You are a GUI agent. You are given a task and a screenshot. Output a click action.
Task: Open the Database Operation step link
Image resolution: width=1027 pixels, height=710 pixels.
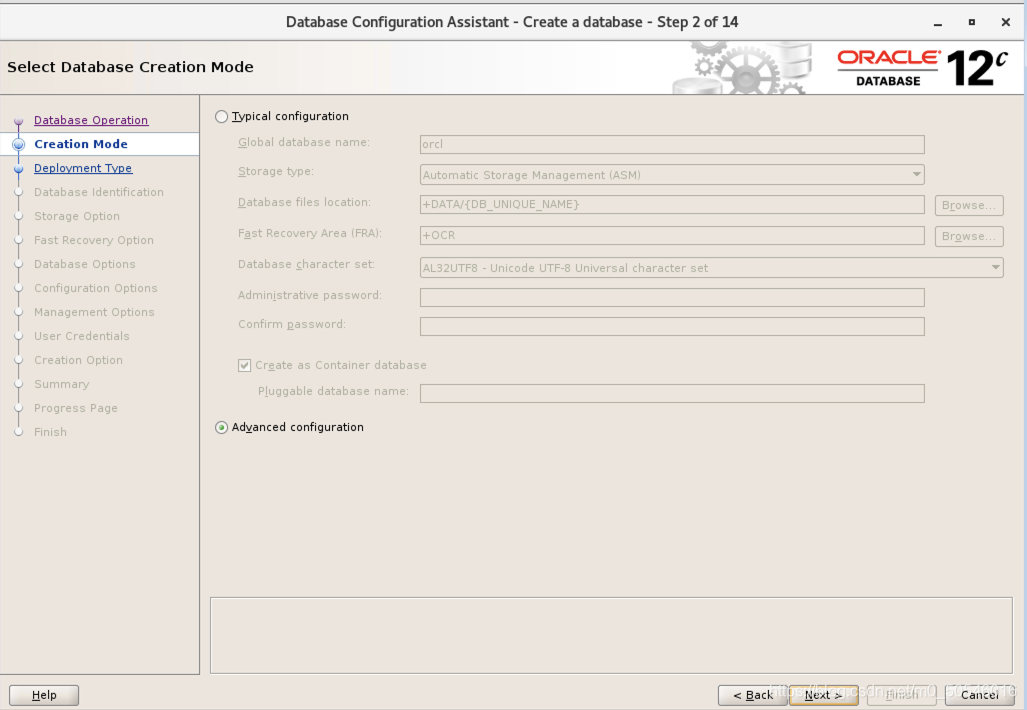pos(91,120)
